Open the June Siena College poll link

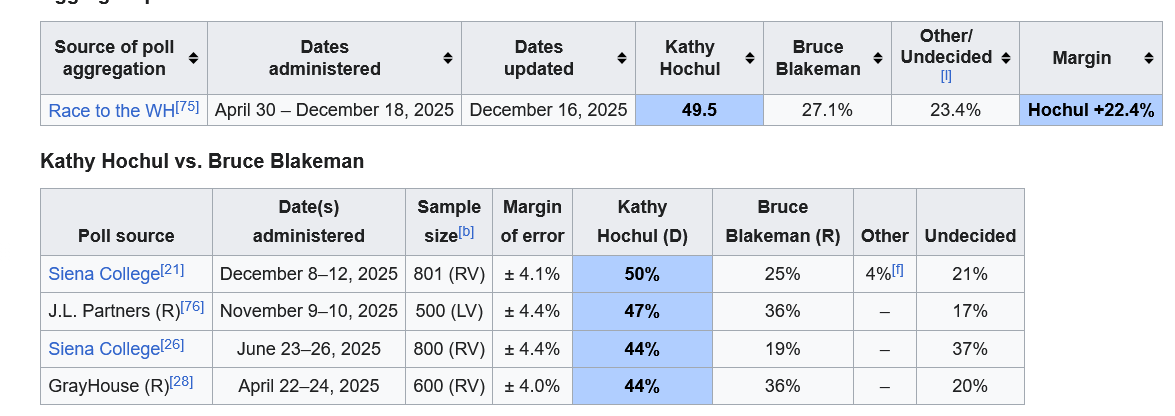click(x=103, y=349)
